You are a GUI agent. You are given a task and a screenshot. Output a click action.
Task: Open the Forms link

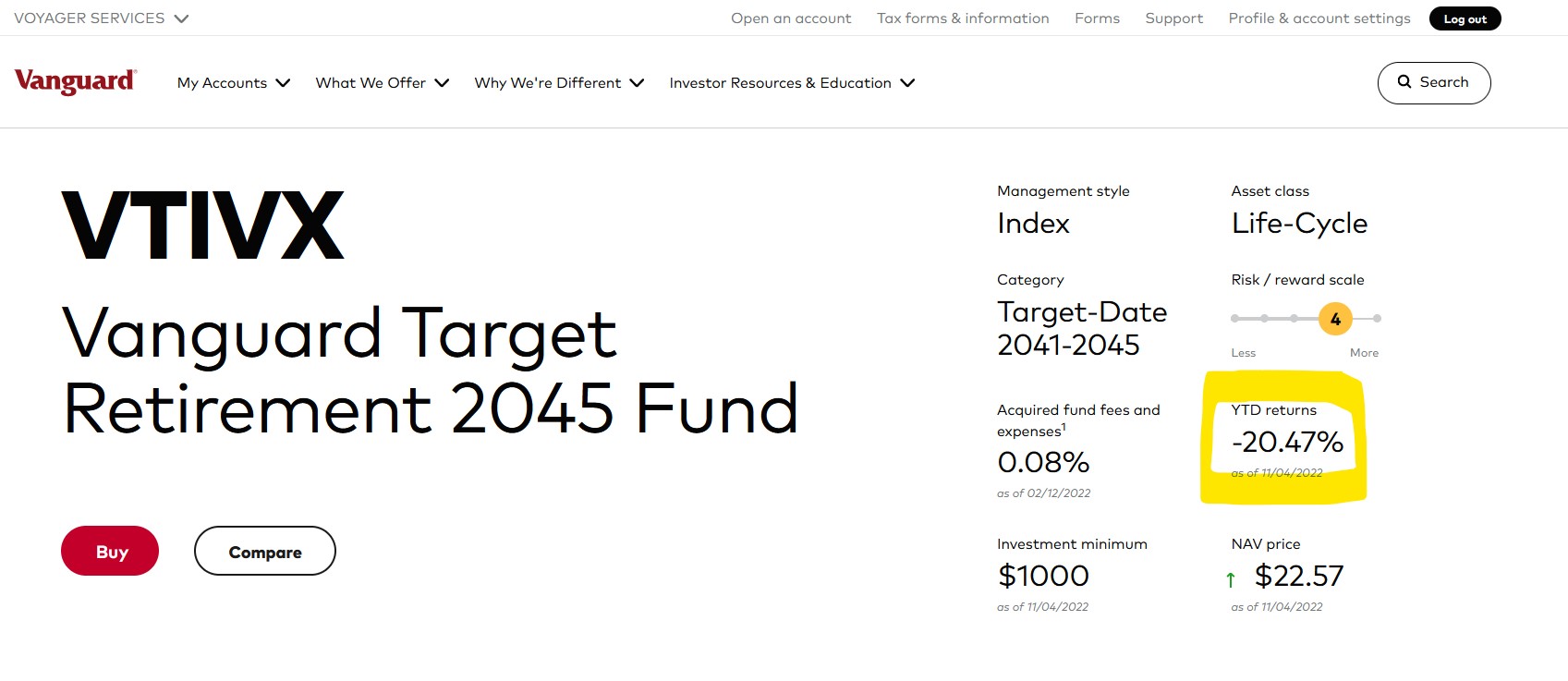pos(1097,18)
